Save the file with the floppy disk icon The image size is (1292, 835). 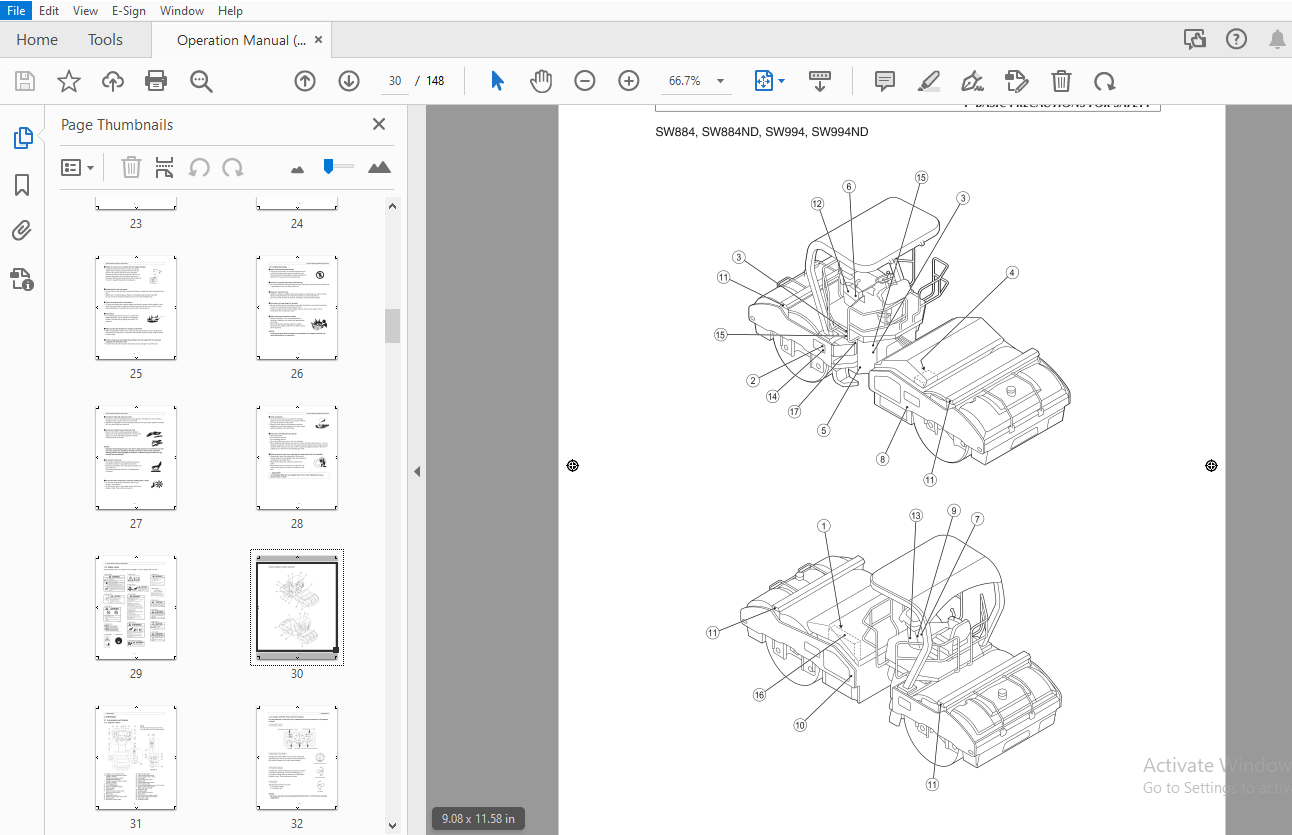tap(25, 81)
